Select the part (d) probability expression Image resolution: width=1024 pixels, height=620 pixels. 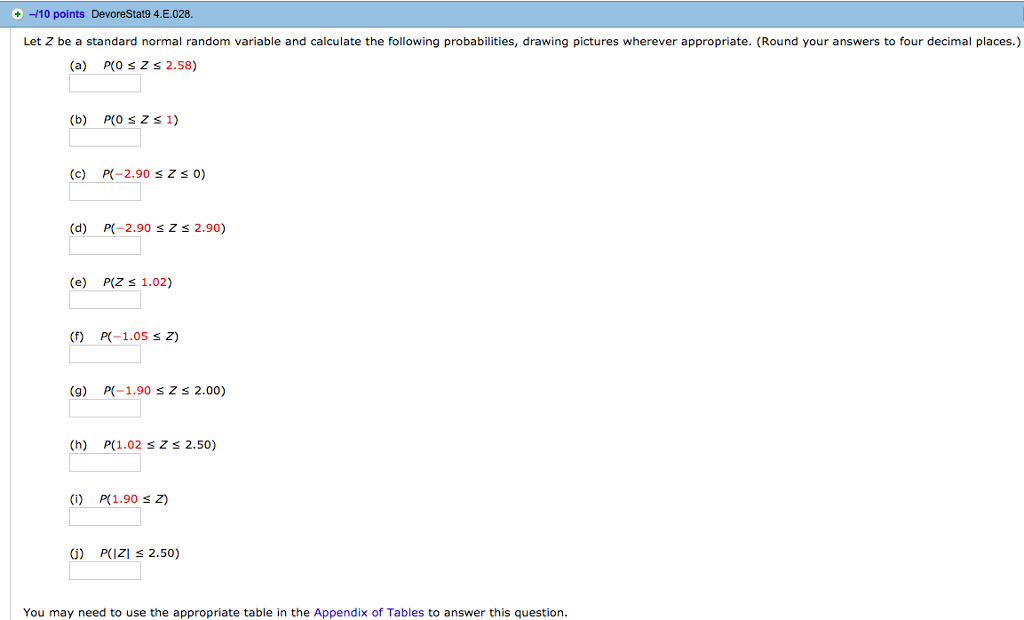click(163, 227)
